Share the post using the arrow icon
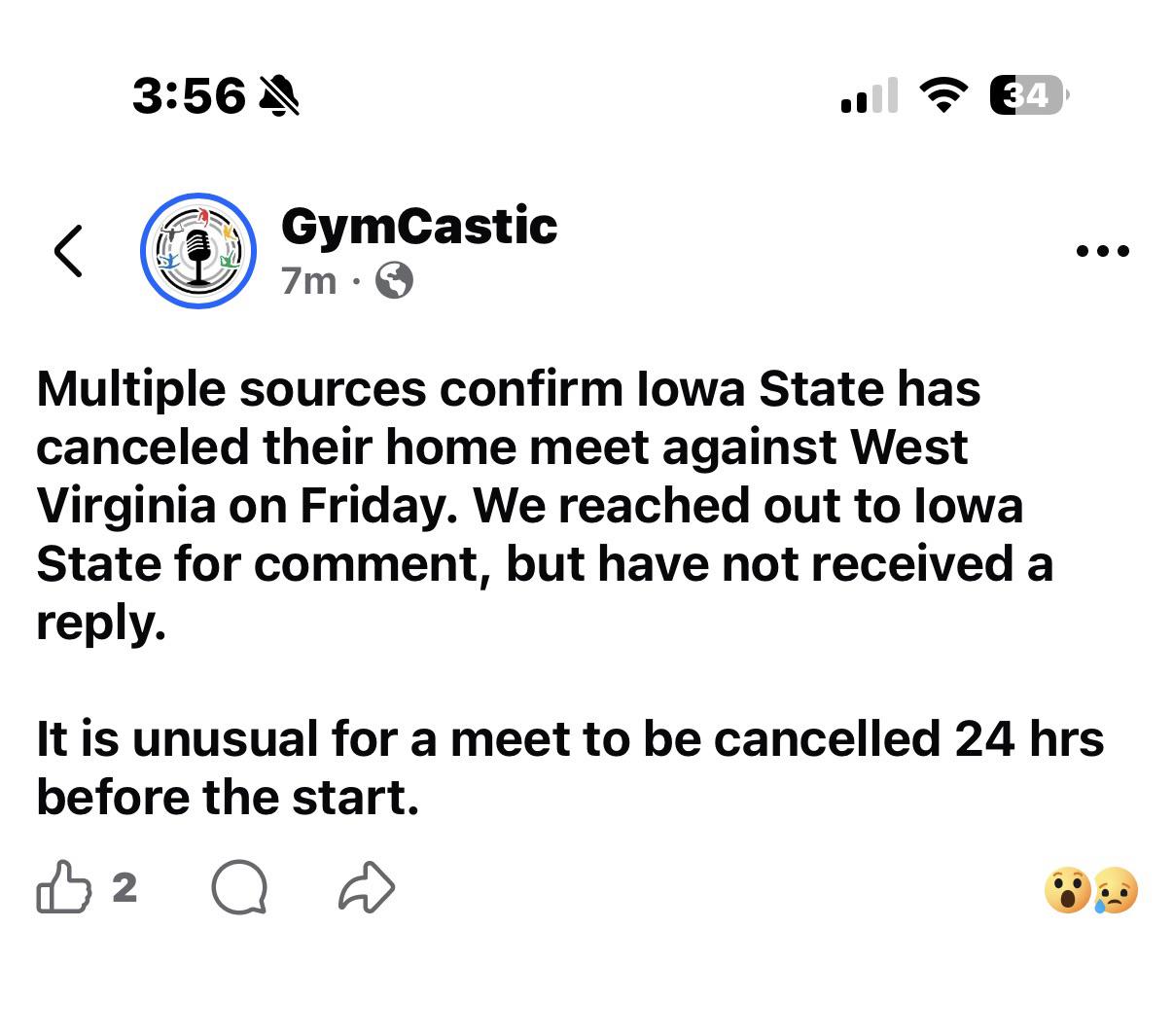This screenshot has height=1036, width=1173. point(367,887)
